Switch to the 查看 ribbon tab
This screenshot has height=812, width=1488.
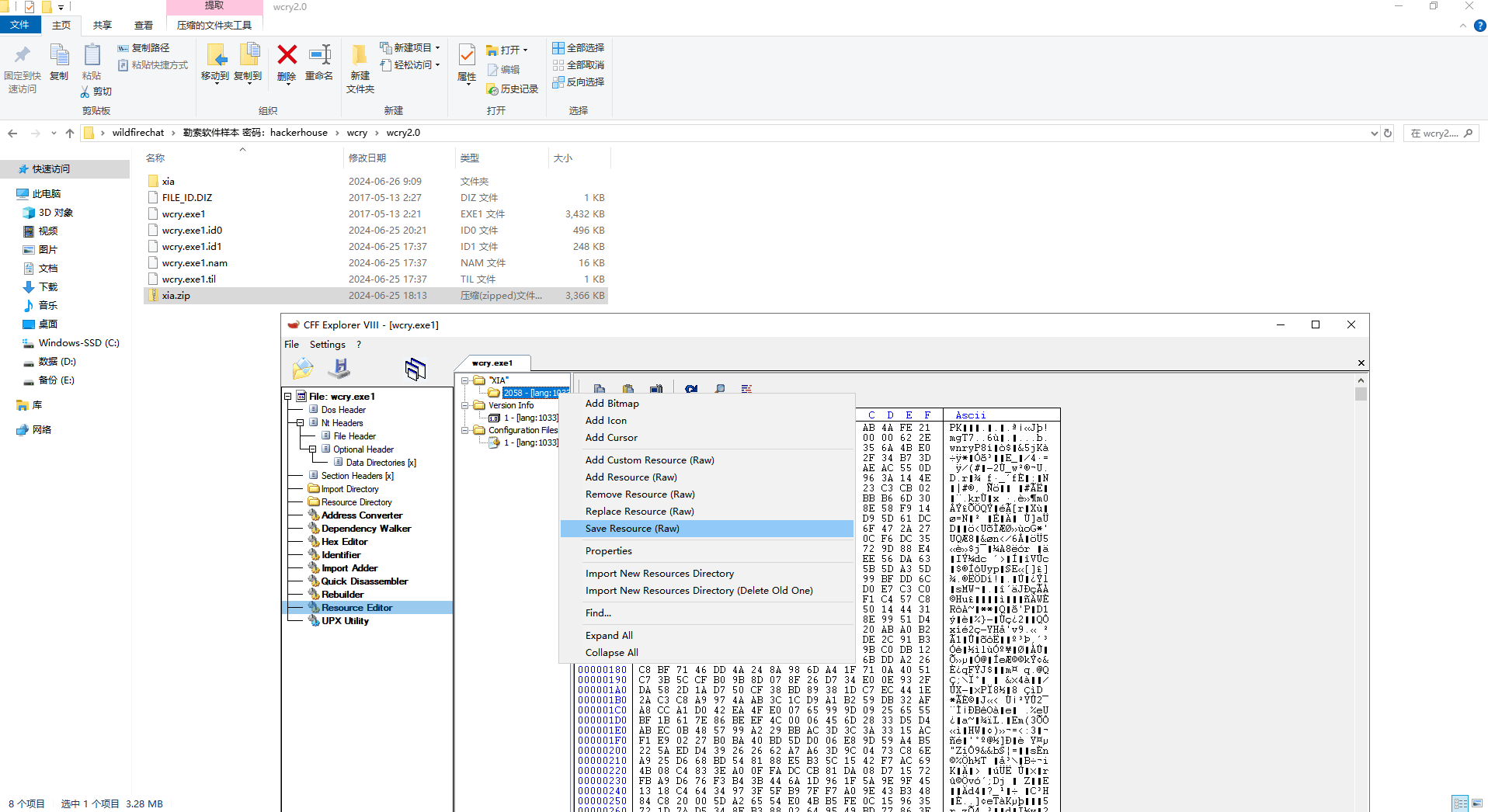[144, 25]
